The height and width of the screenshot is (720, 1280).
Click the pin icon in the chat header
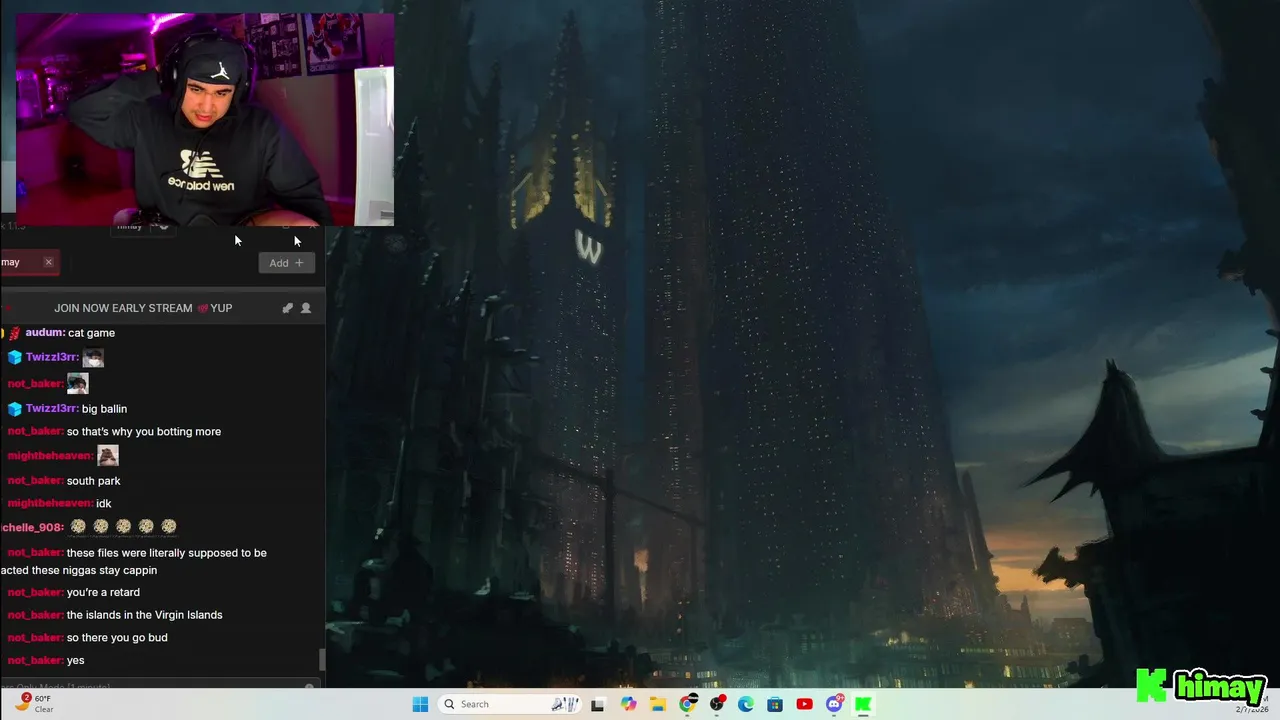[288, 308]
